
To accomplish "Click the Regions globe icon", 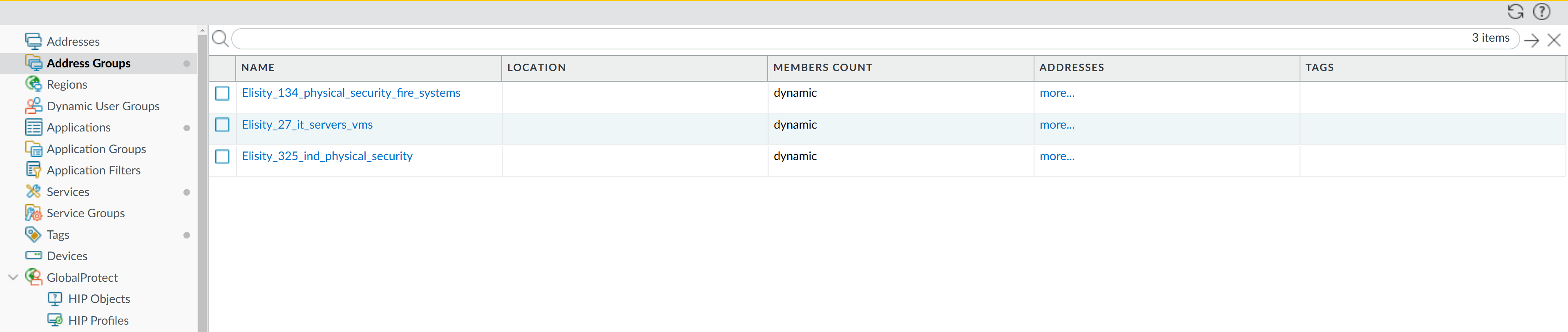I will coord(34,84).
